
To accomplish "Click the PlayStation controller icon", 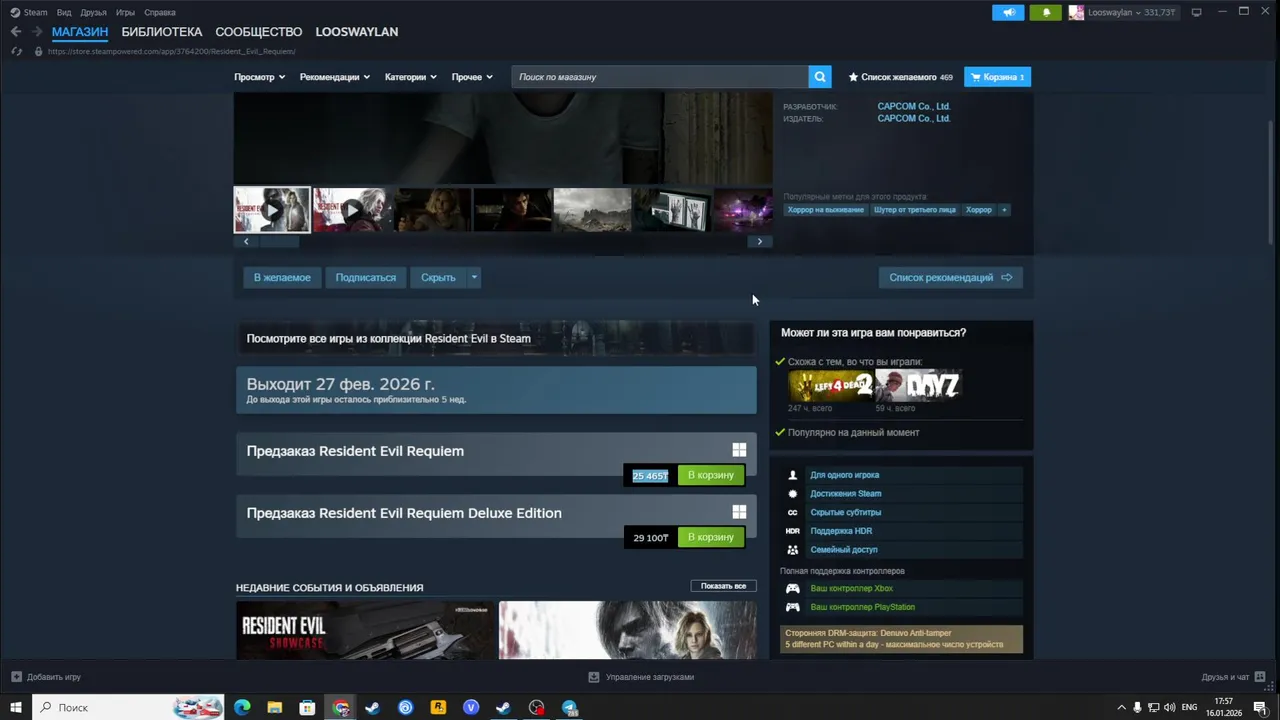I will tap(793, 607).
